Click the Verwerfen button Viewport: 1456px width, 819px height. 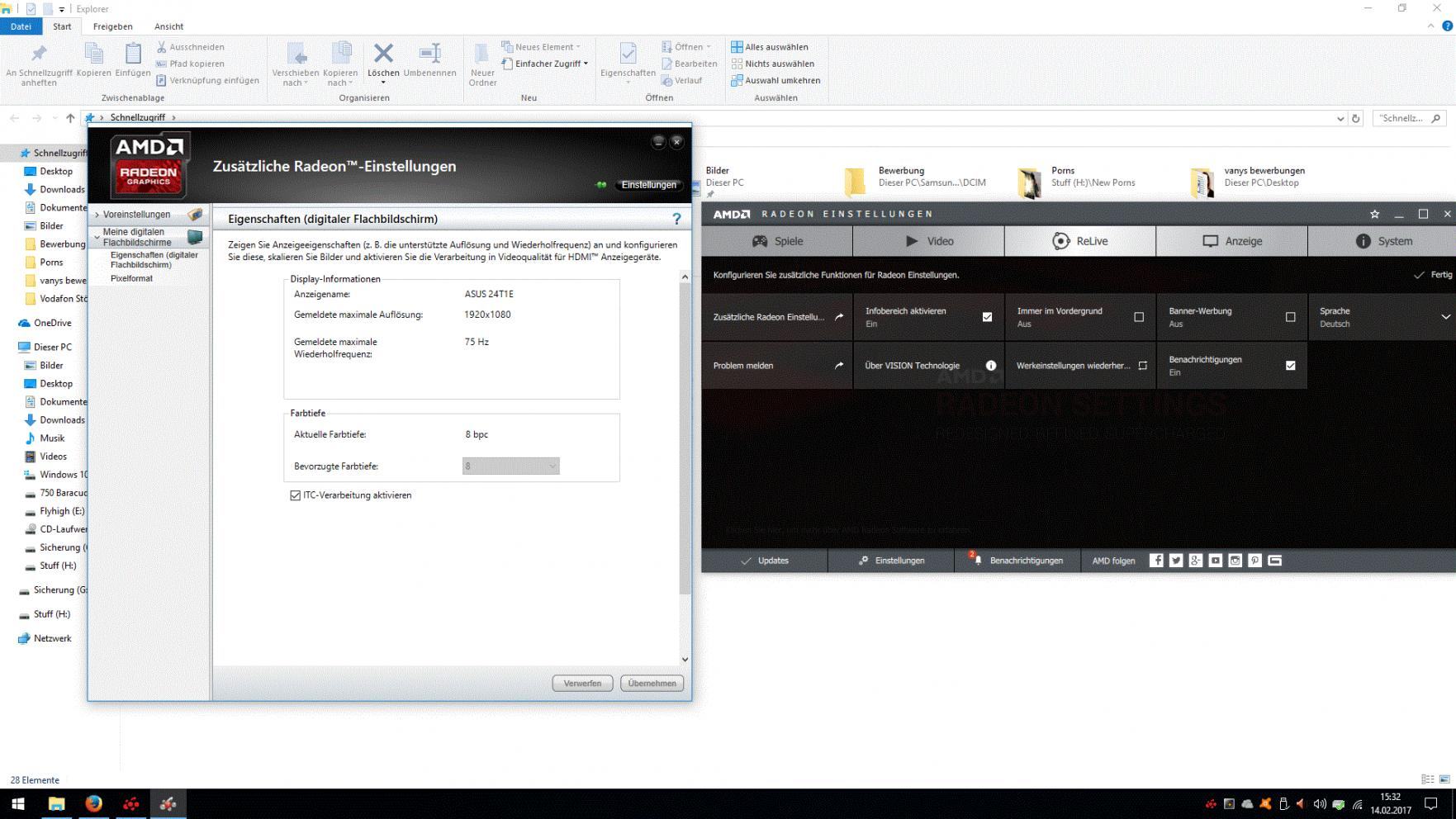[x=582, y=684]
